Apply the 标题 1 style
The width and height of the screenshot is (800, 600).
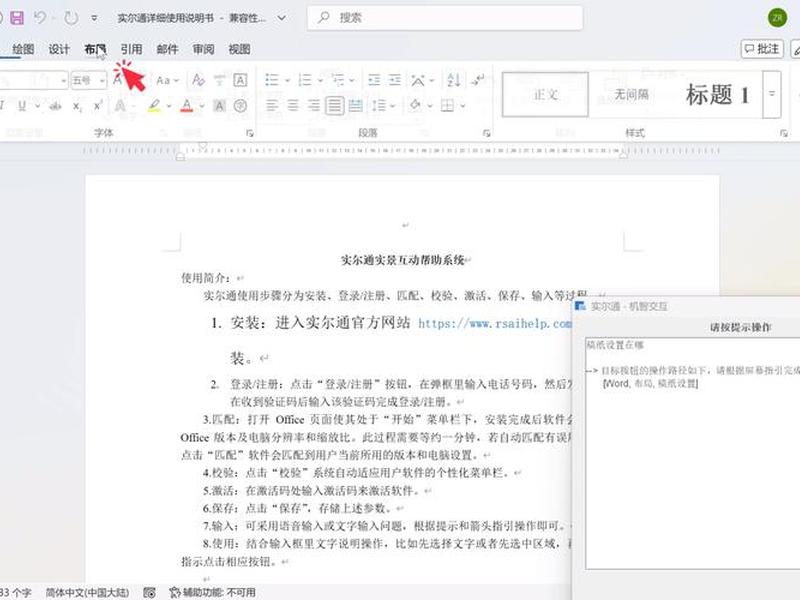coord(718,95)
